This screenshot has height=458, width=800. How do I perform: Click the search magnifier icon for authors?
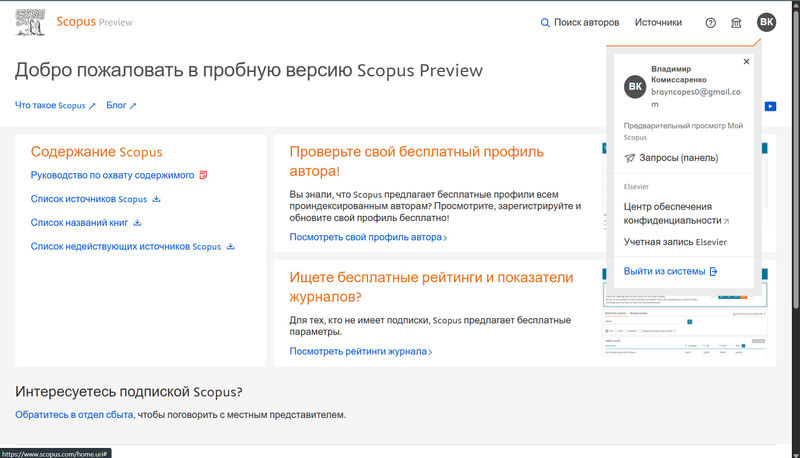tap(544, 23)
